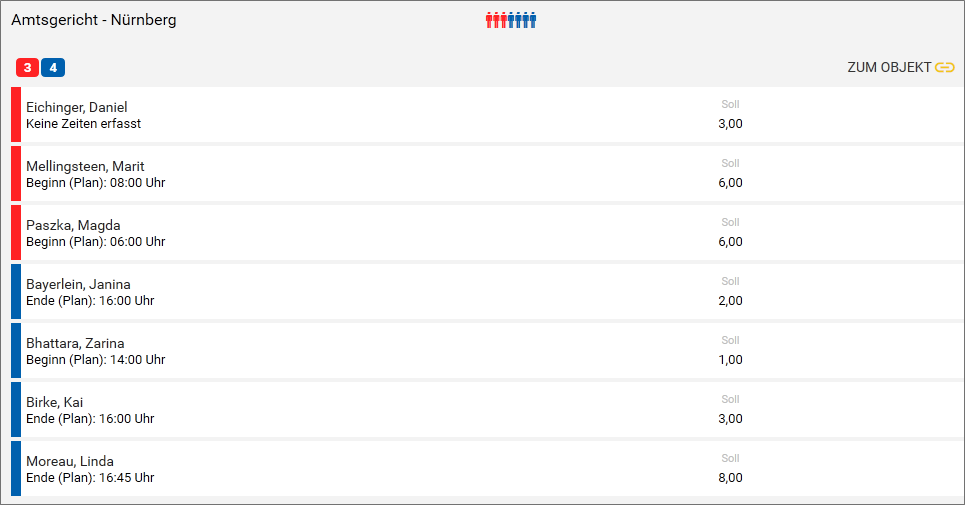Screen dimensions: 965x505
Task: Select the Eichinger, Daniel entry
Action: 77,107
